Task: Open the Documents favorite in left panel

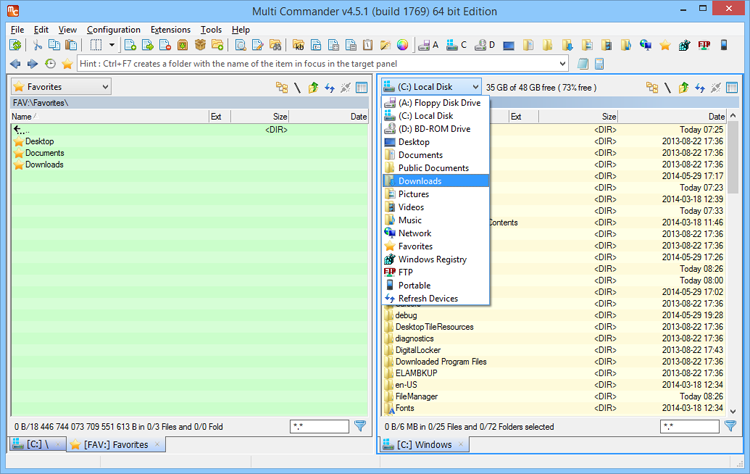Action: [x=45, y=153]
